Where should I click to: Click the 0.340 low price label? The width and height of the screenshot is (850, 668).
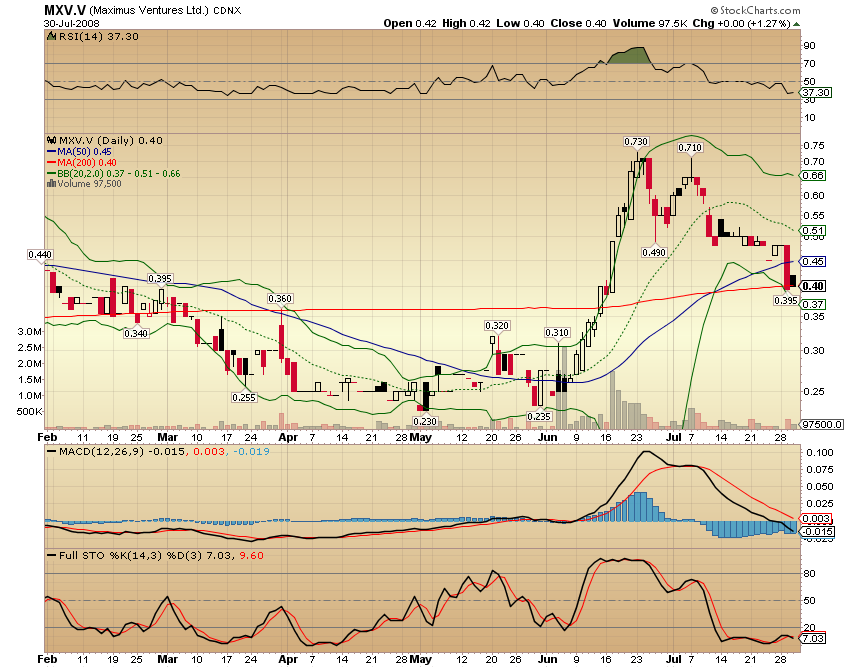coord(136,333)
